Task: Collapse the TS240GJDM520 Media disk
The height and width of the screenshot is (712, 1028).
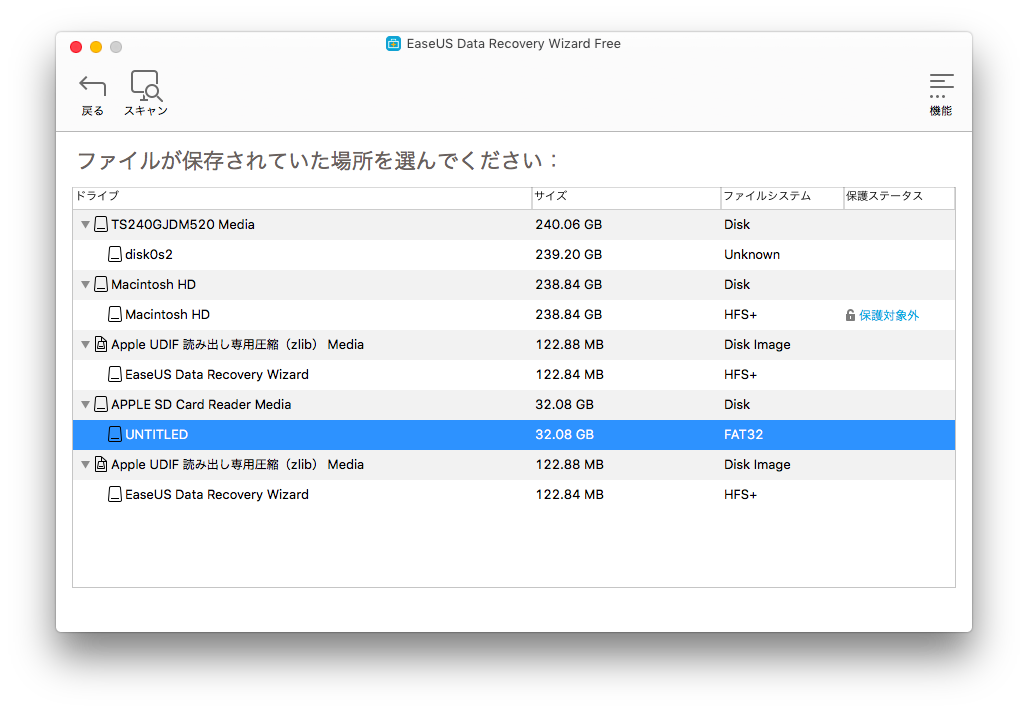Action: pos(85,225)
